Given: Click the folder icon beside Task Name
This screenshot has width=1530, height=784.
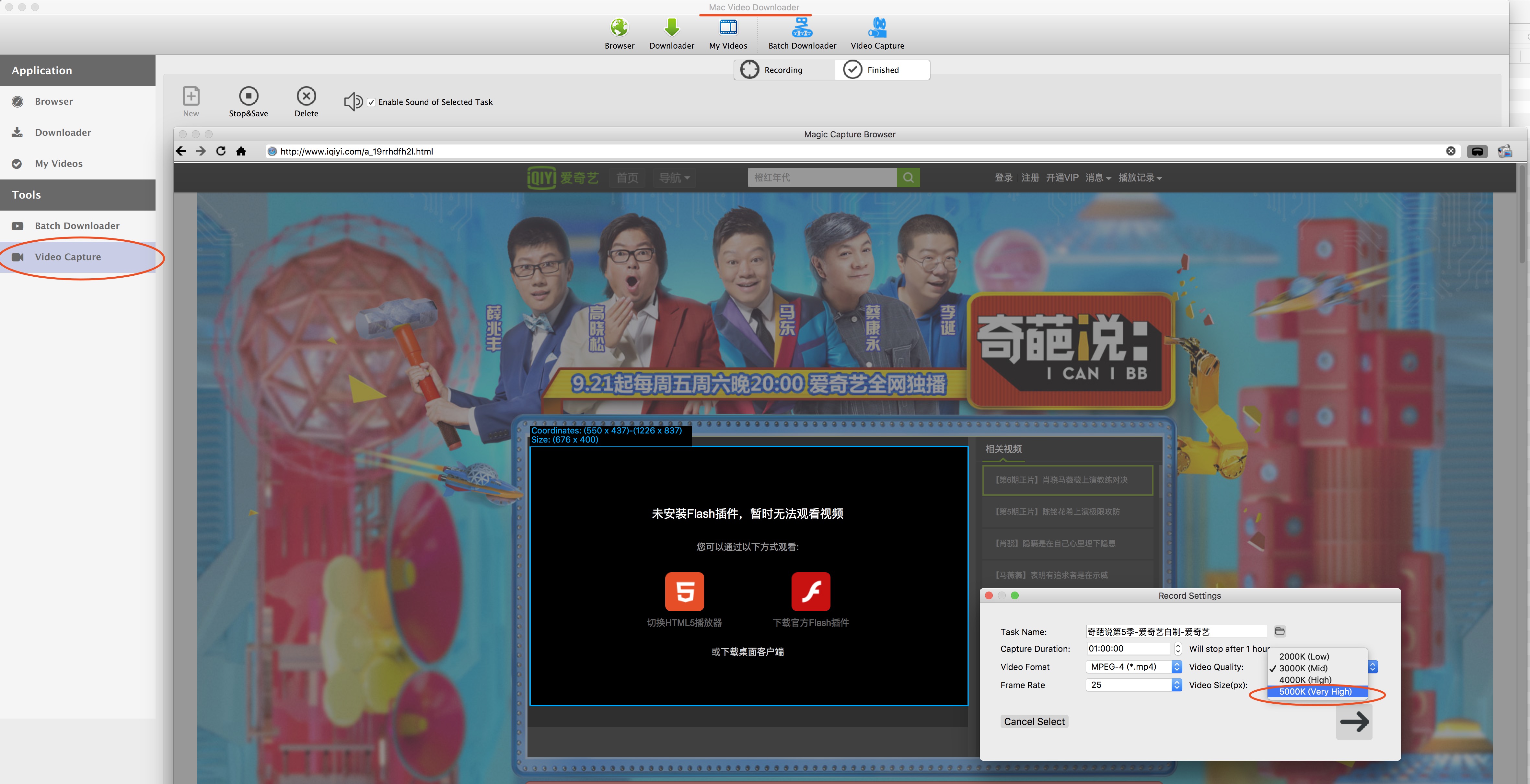Looking at the screenshot, I should pos(1280,631).
